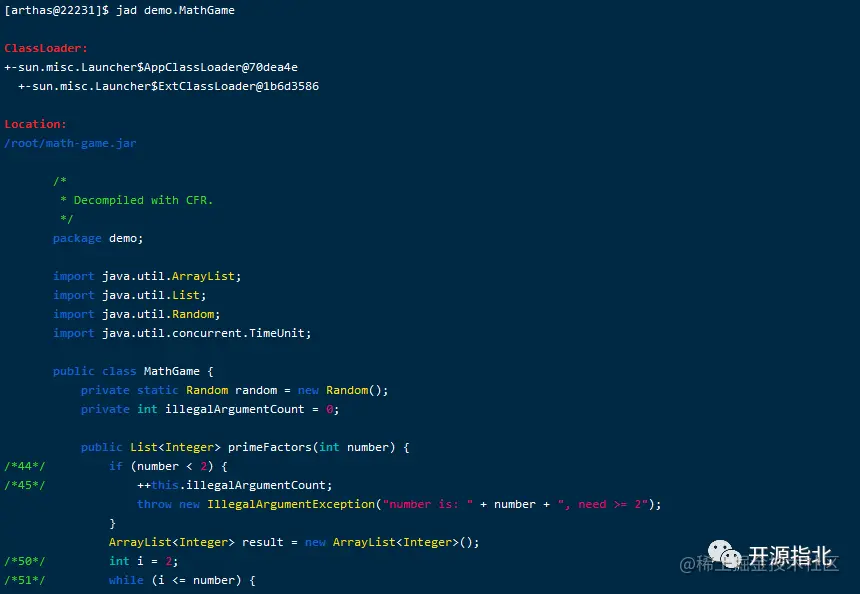
Task: Click the '/*50*/' line number marker
Action: (25, 561)
